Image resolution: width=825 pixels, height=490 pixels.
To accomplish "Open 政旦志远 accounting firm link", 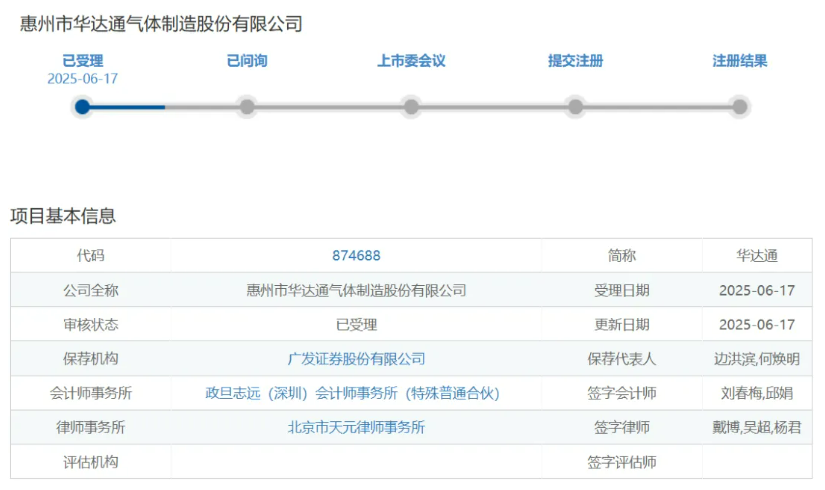I will [352, 393].
